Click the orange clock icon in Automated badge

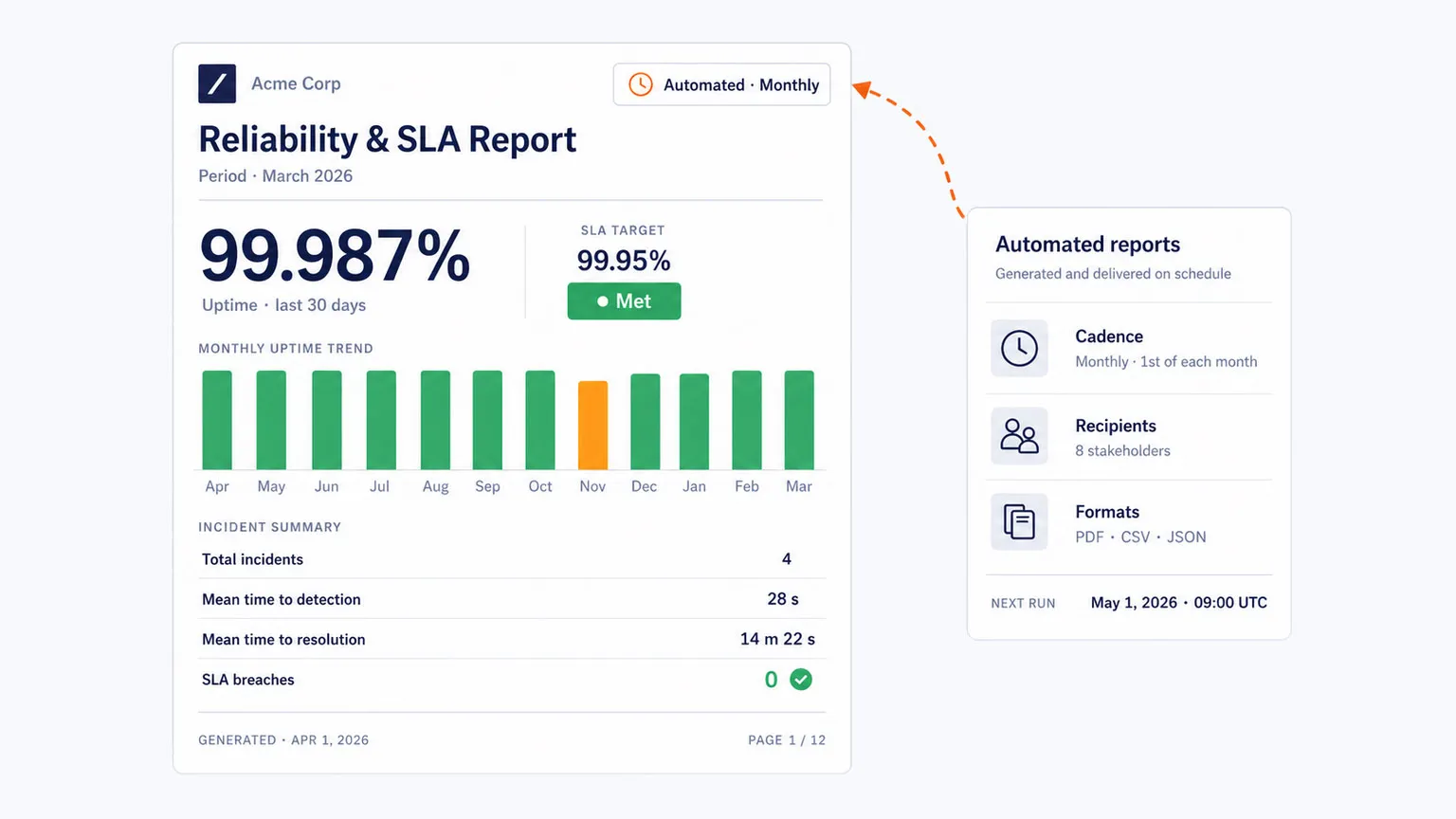[x=641, y=84]
